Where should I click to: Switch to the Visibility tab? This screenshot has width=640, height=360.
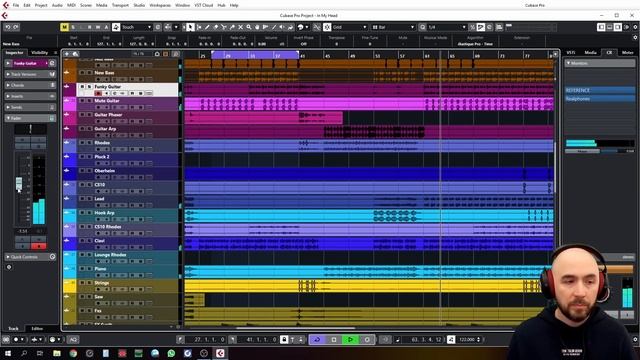[40, 53]
